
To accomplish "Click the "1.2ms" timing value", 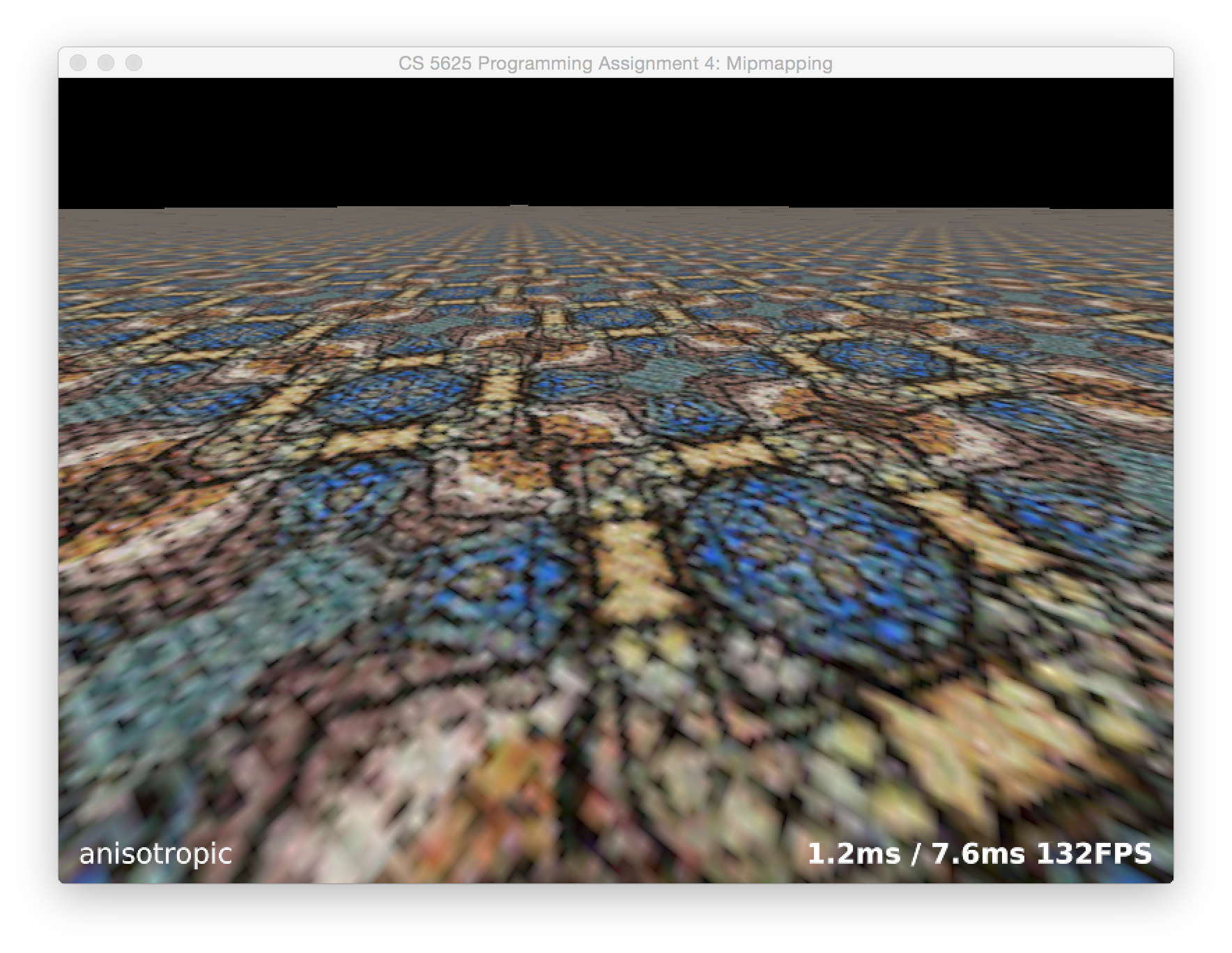I will [x=854, y=853].
